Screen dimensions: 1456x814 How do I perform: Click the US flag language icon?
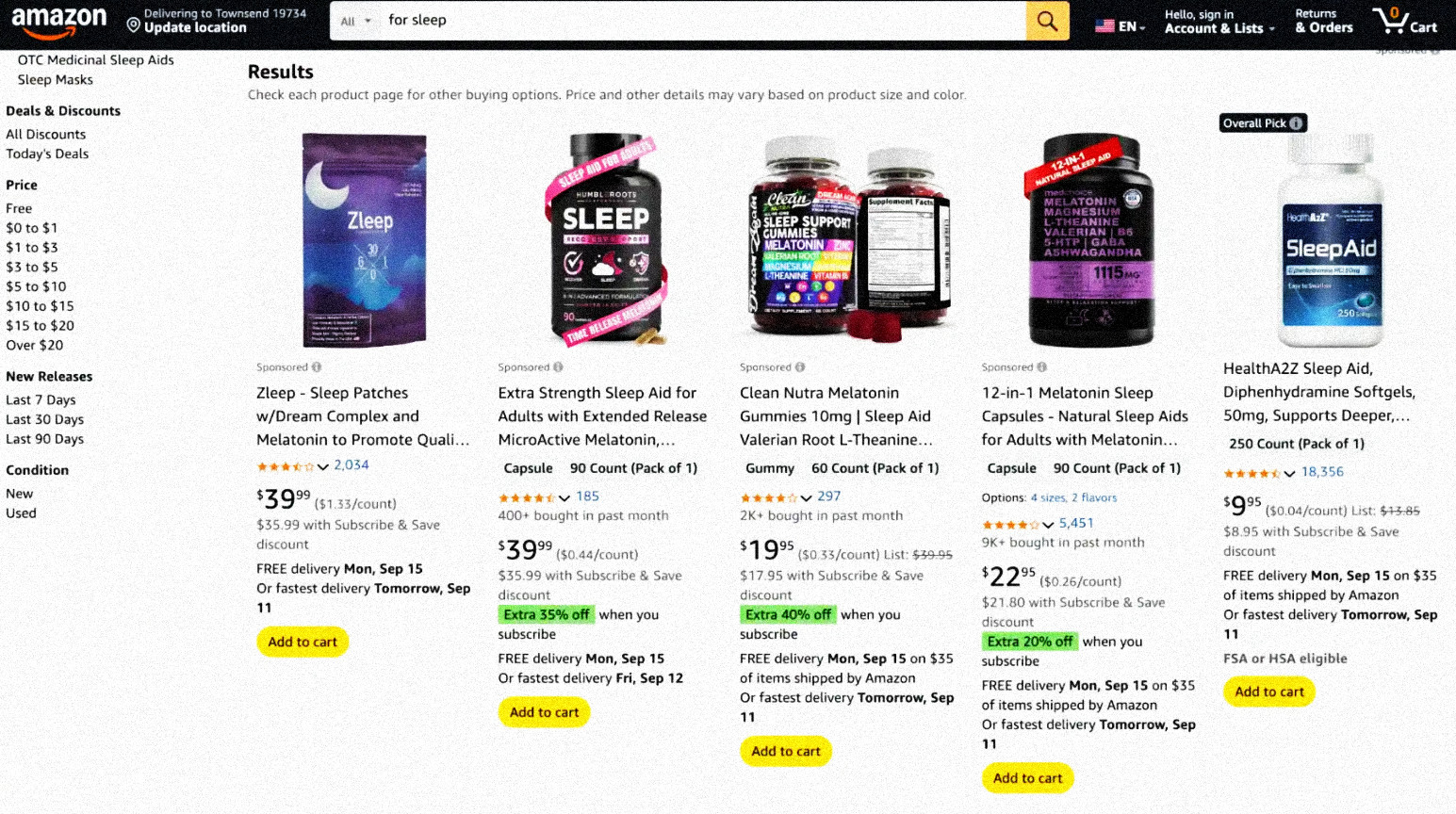(x=1104, y=26)
